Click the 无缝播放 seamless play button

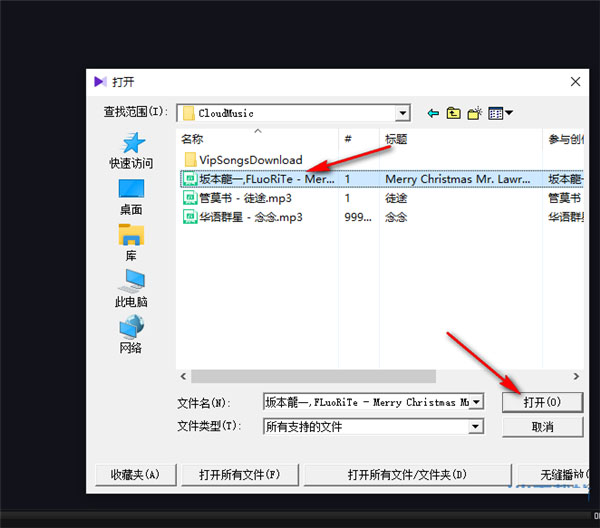pos(553,475)
